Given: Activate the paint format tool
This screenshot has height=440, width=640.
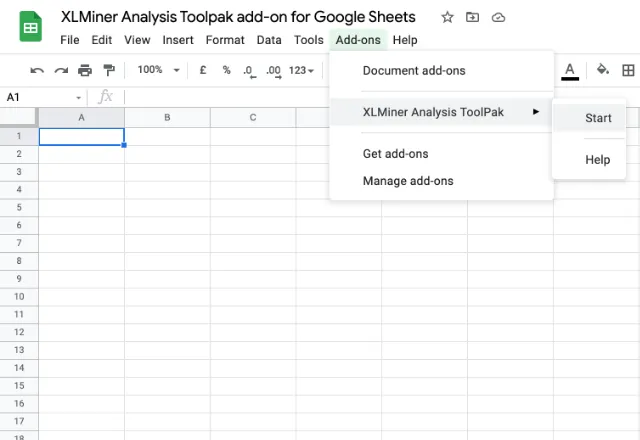Looking at the screenshot, I should click(x=109, y=70).
